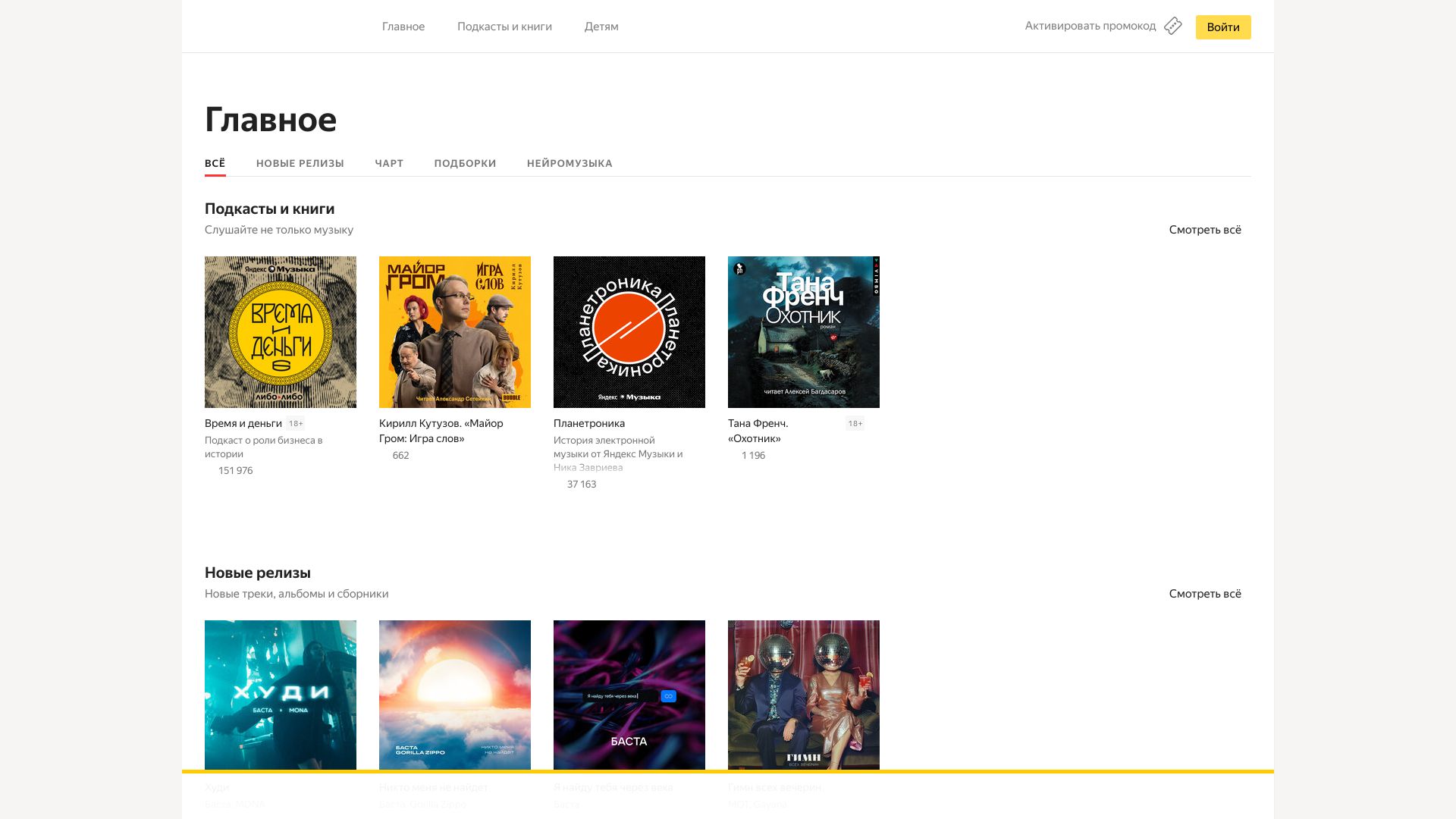Open the Тана Френч Охотник cover

804,332
